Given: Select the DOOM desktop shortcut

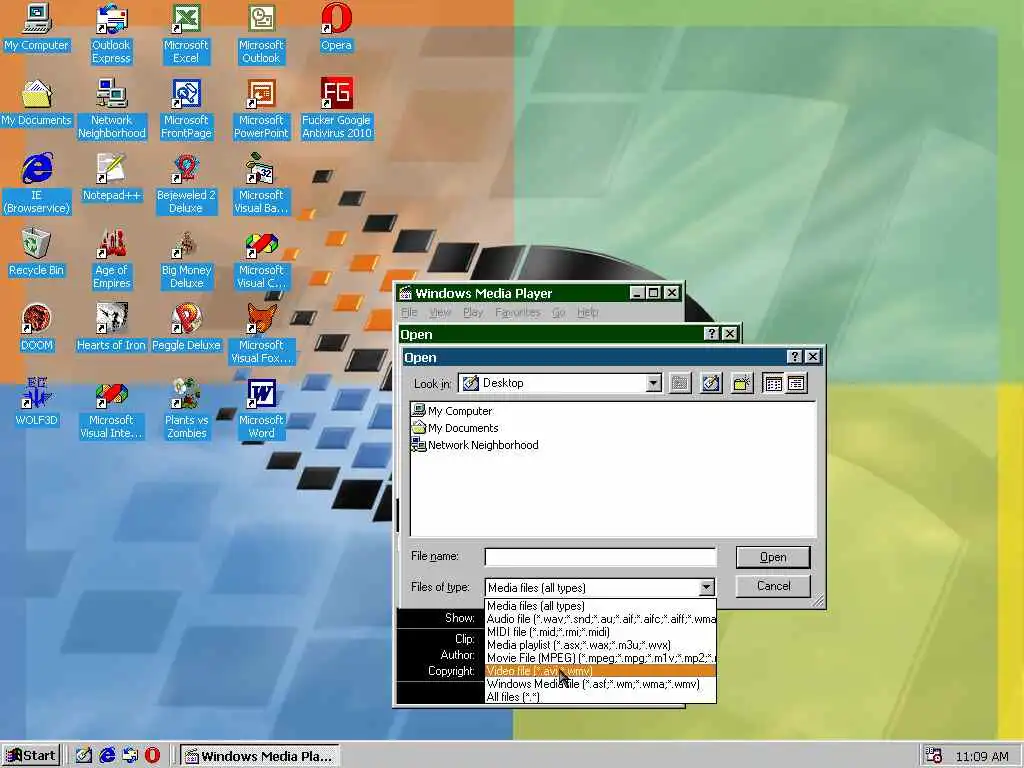Looking at the screenshot, I should point(37,328).
